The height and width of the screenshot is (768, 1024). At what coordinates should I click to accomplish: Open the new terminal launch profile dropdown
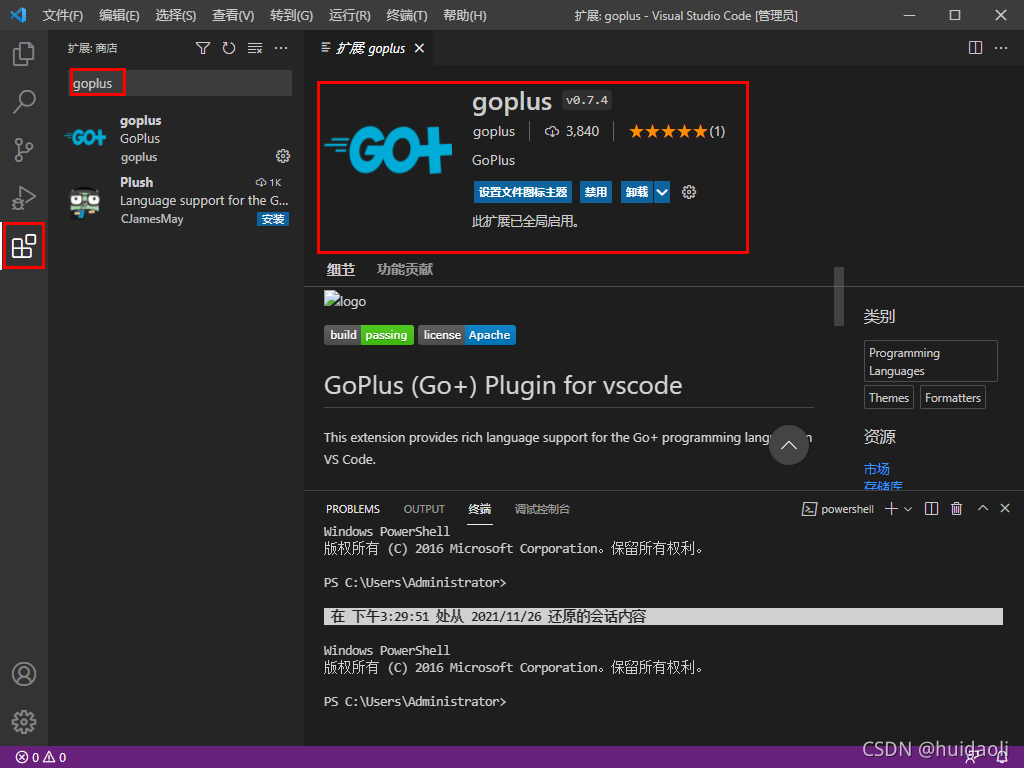coord(908,509)
